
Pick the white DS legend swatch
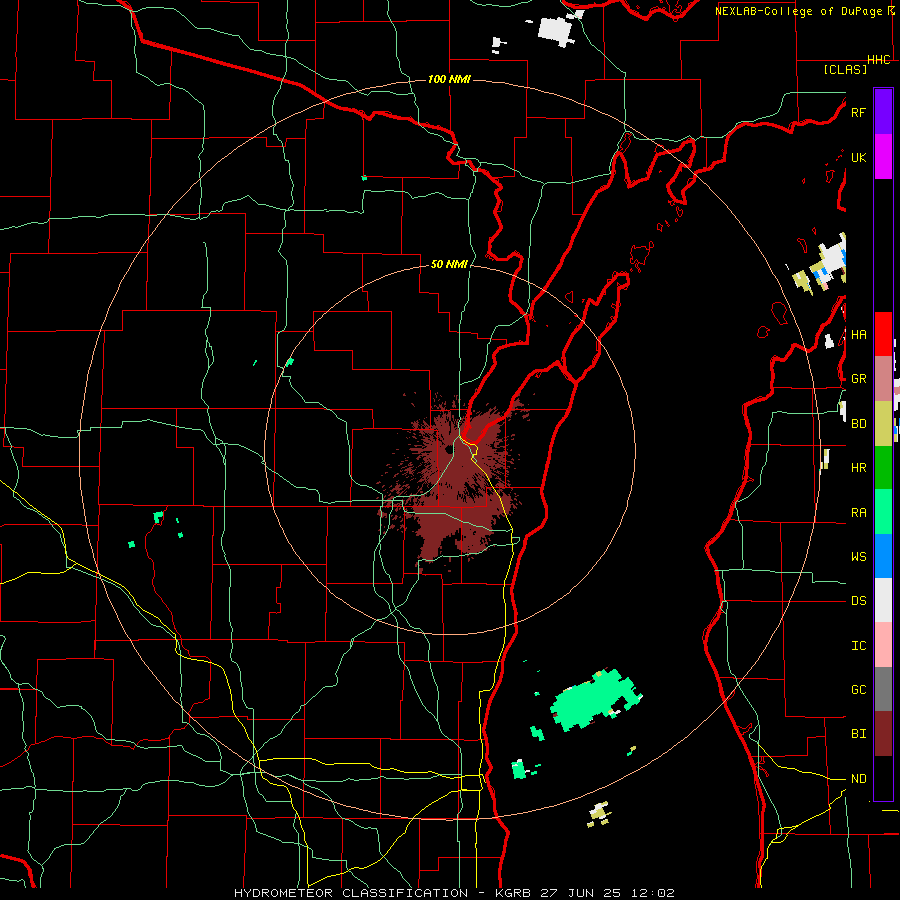tap(883, 600)
